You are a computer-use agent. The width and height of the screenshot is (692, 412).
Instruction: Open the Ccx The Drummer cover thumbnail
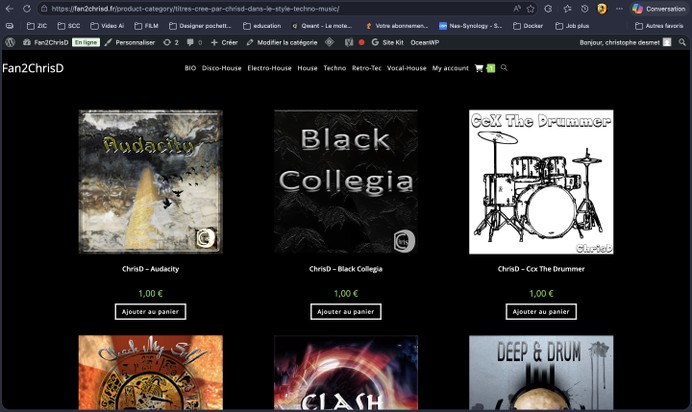point(541,182)
